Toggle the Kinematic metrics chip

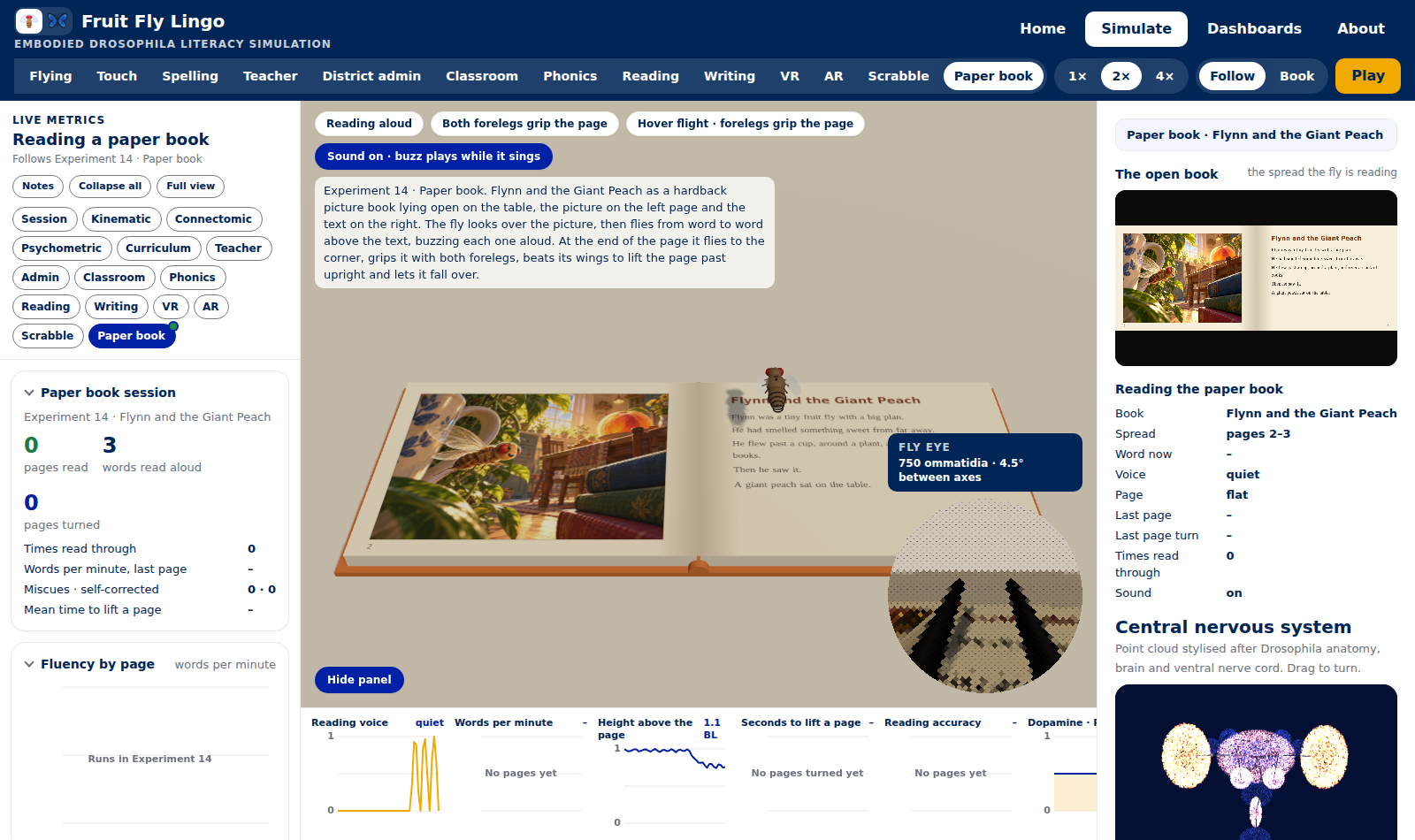click(121, 219)
